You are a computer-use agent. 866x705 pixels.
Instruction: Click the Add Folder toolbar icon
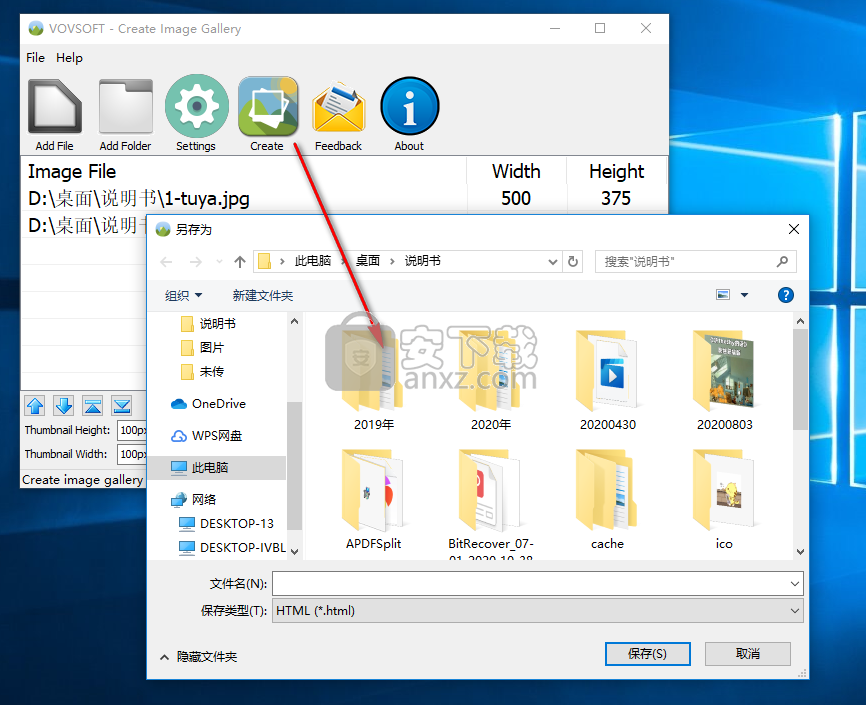point(125,106)
